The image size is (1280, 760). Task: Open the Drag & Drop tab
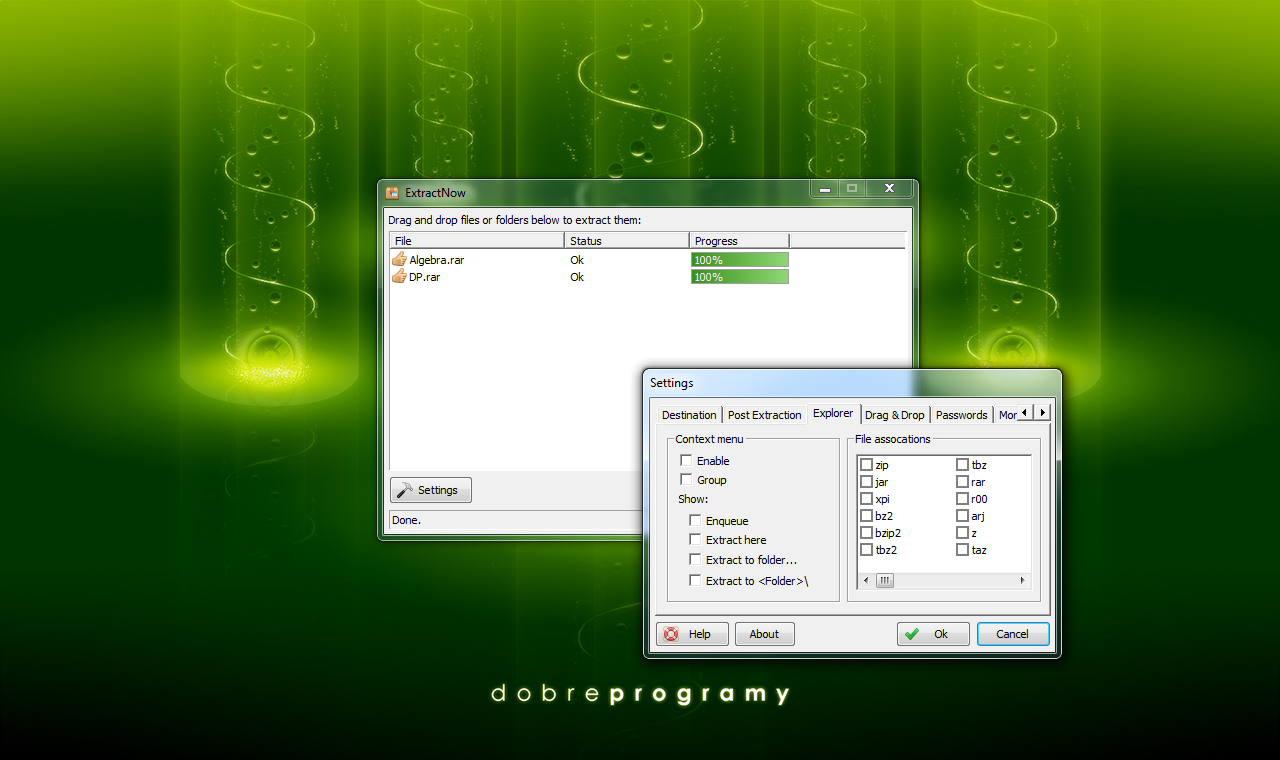click(x=894, y=415)
